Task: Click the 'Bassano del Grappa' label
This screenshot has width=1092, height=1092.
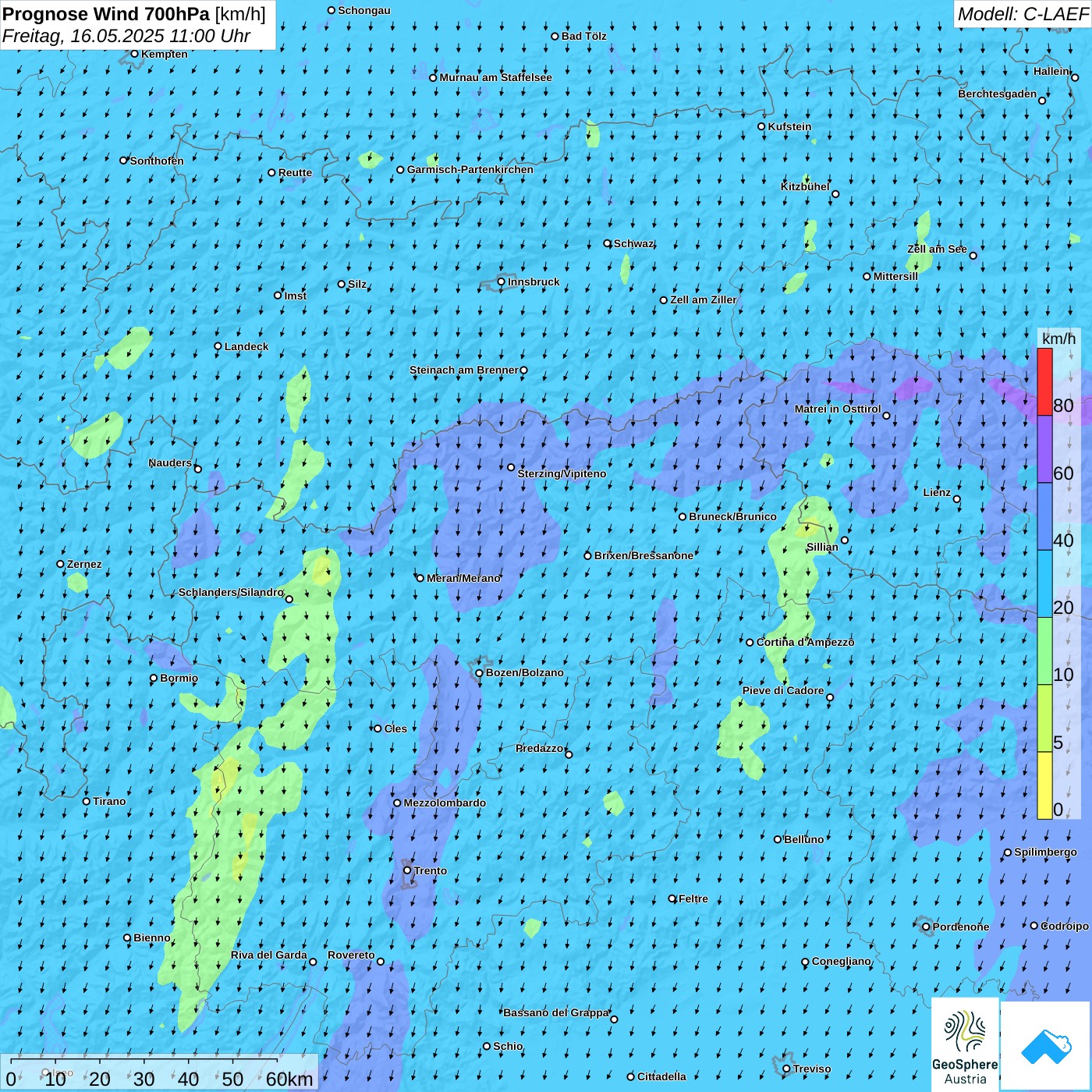Action: tap(556, 1012)
